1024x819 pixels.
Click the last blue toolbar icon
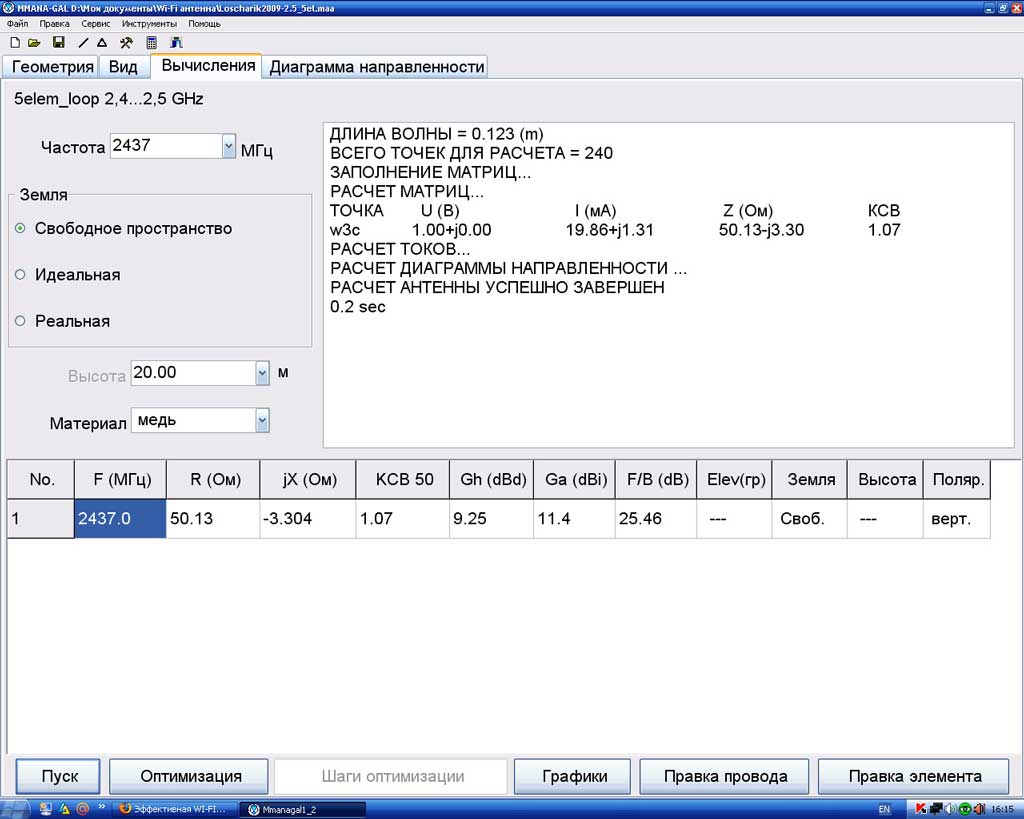pyautogui.click(x=177, y=43)
